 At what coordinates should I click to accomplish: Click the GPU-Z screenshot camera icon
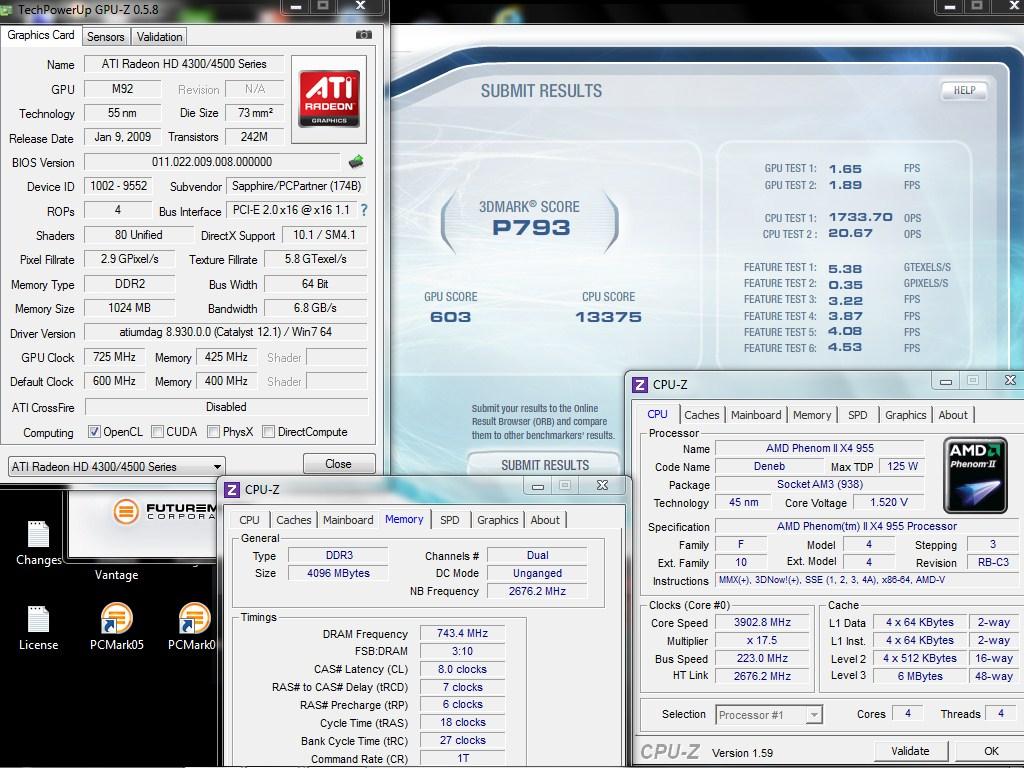pyautogui.click(x=364, y=35)
